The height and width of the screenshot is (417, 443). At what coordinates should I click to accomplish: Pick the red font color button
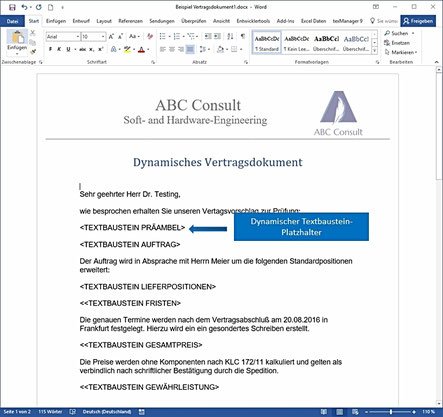click(x=141, y=50)
